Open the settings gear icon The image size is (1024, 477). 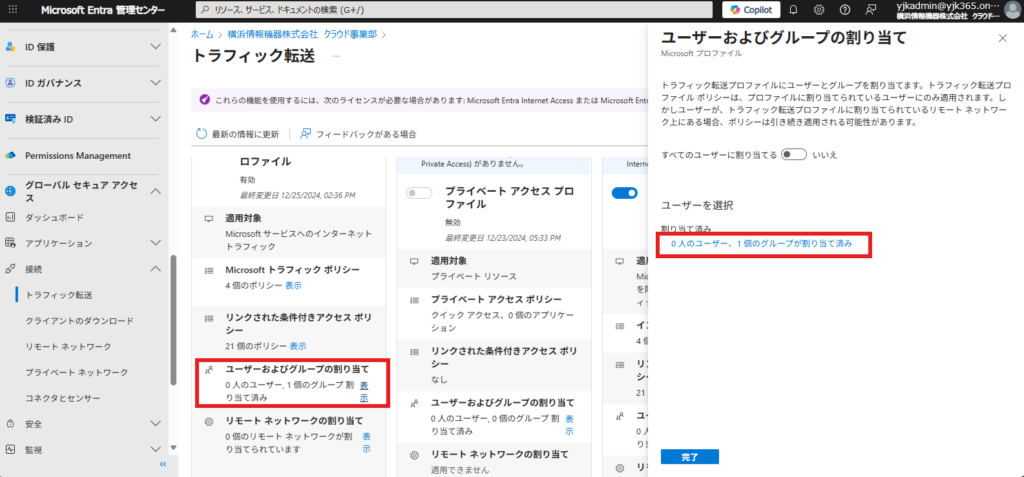(x=819, y=10)
